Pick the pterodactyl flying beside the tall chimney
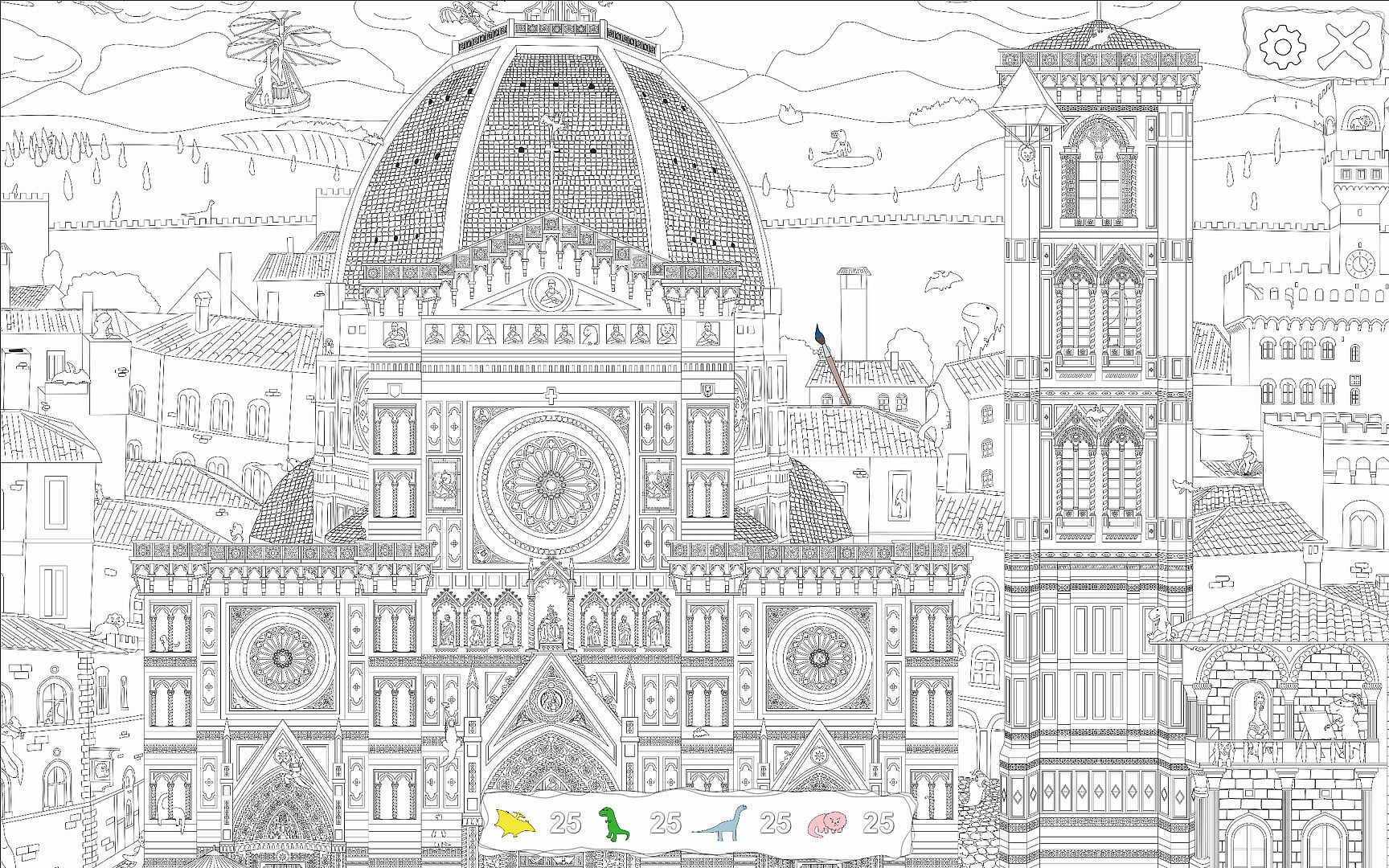 click(942, 281)
